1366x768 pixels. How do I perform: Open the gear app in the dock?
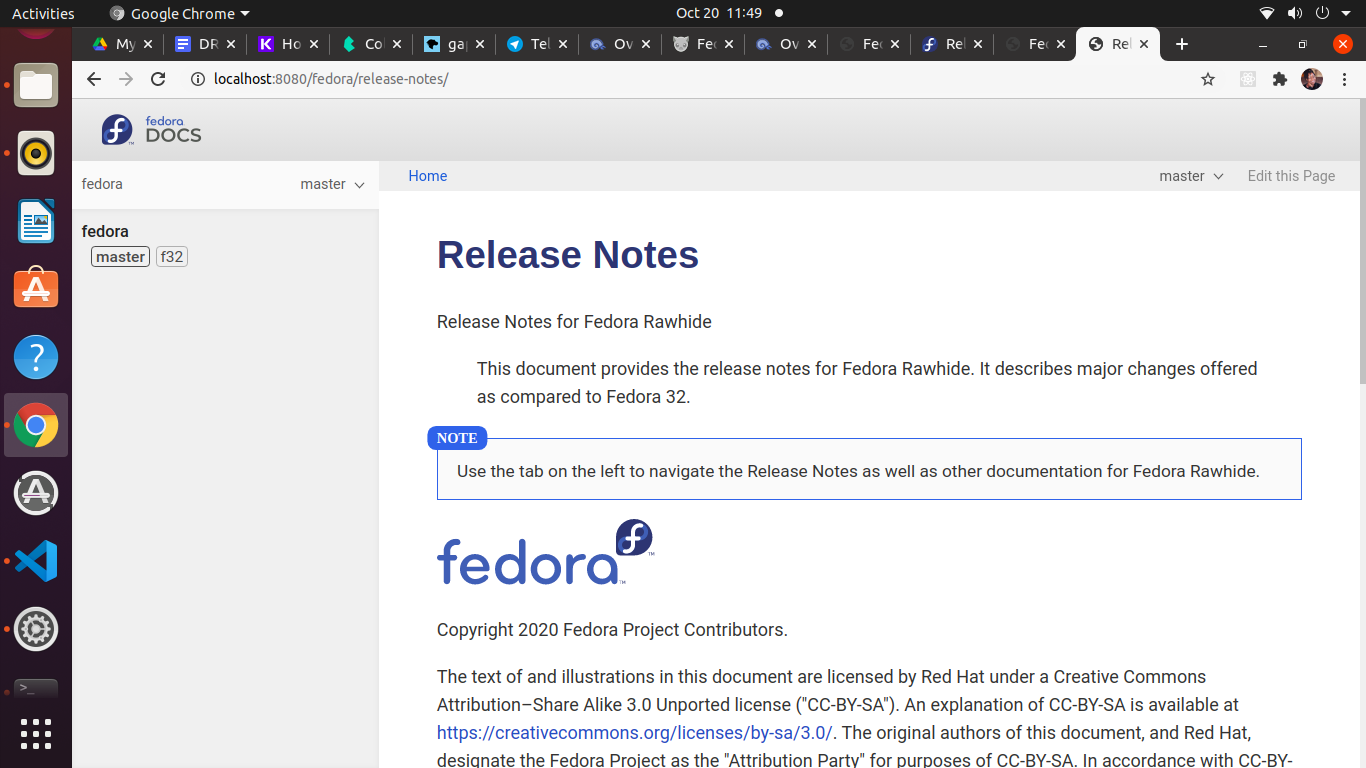coord(36,629)
